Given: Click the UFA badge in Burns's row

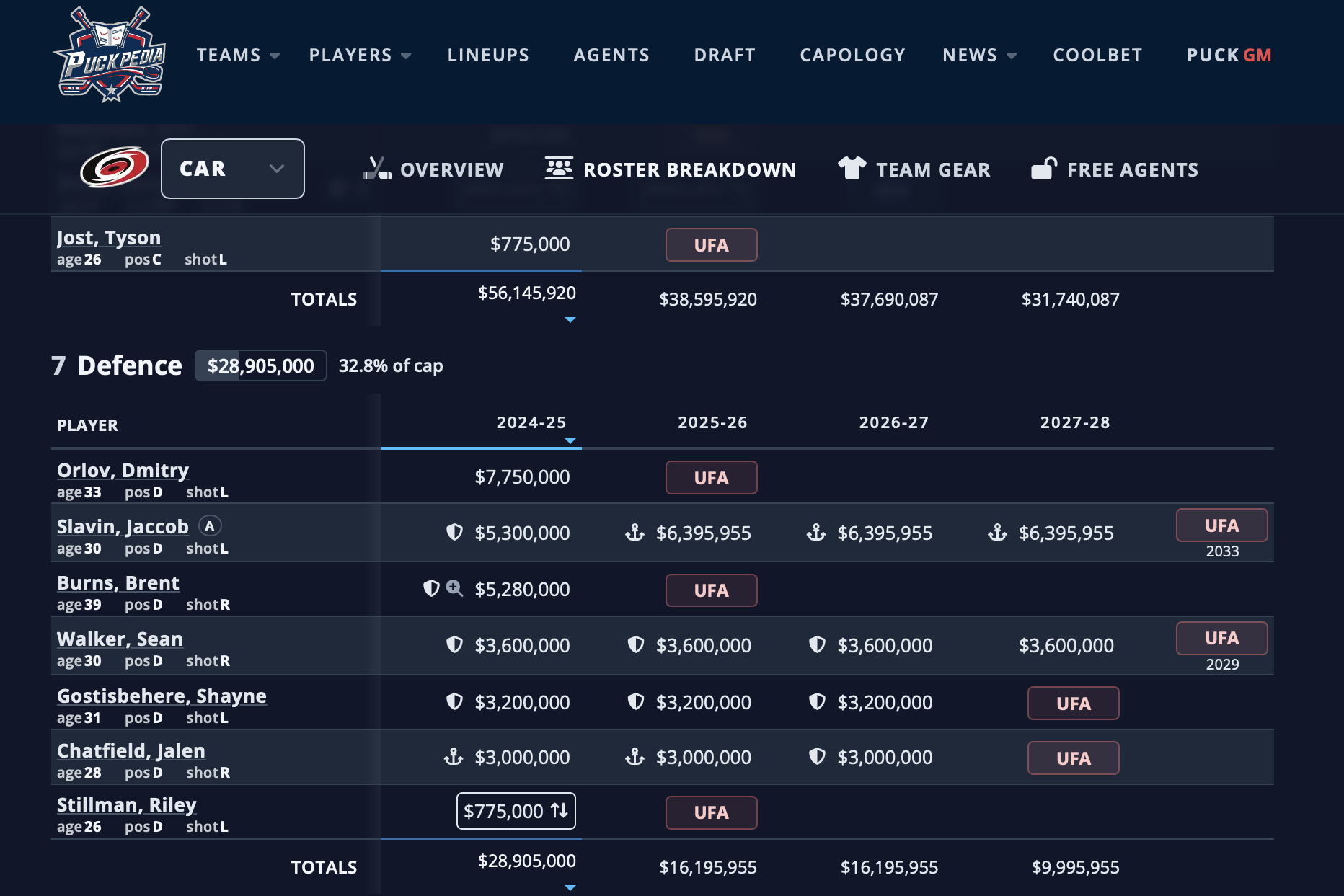Looking at the screenshot, I should click(x=711, y=590).
